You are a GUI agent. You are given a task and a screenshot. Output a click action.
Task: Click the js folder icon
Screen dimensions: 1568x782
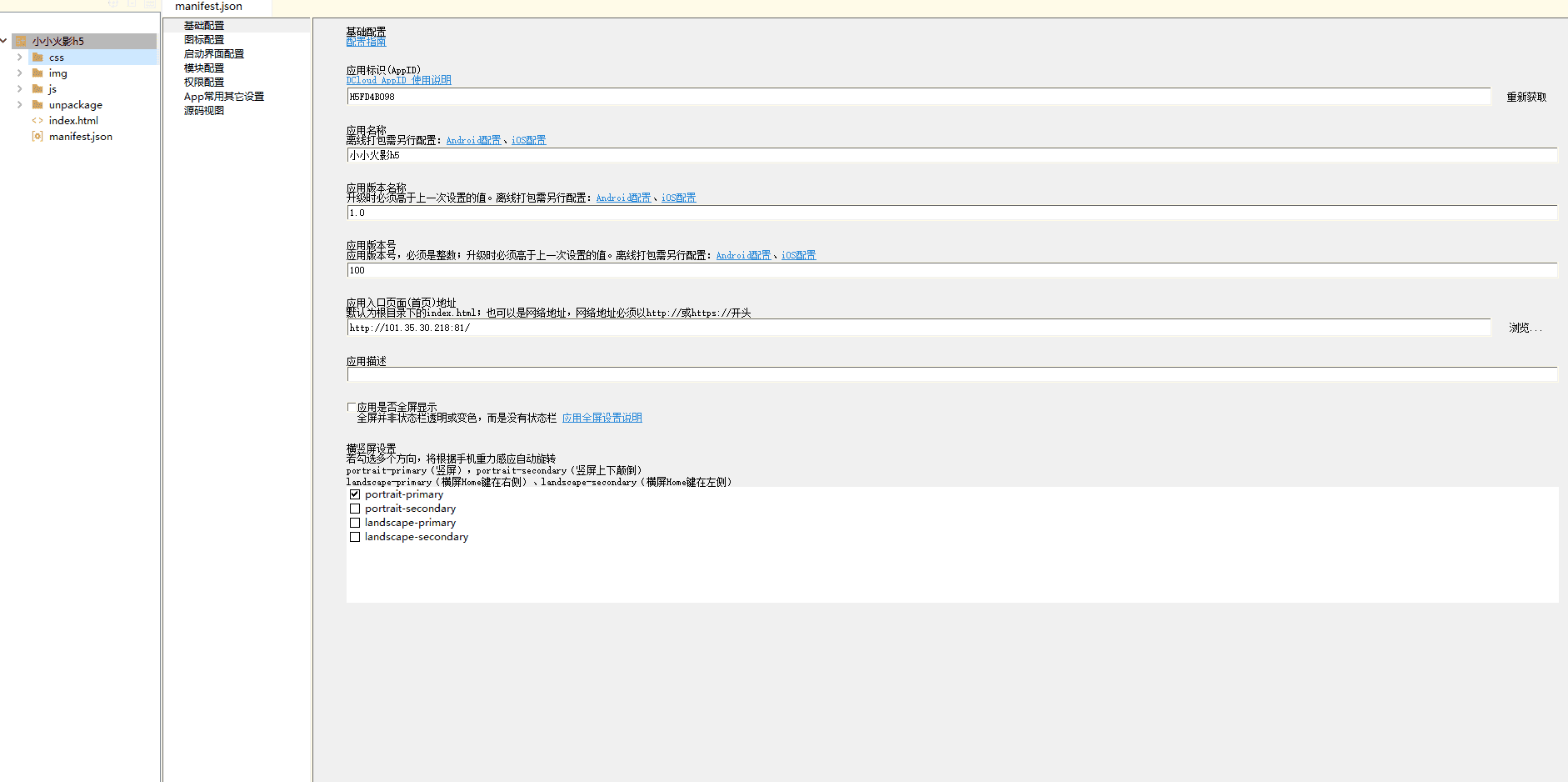click(x=37, y=89)
